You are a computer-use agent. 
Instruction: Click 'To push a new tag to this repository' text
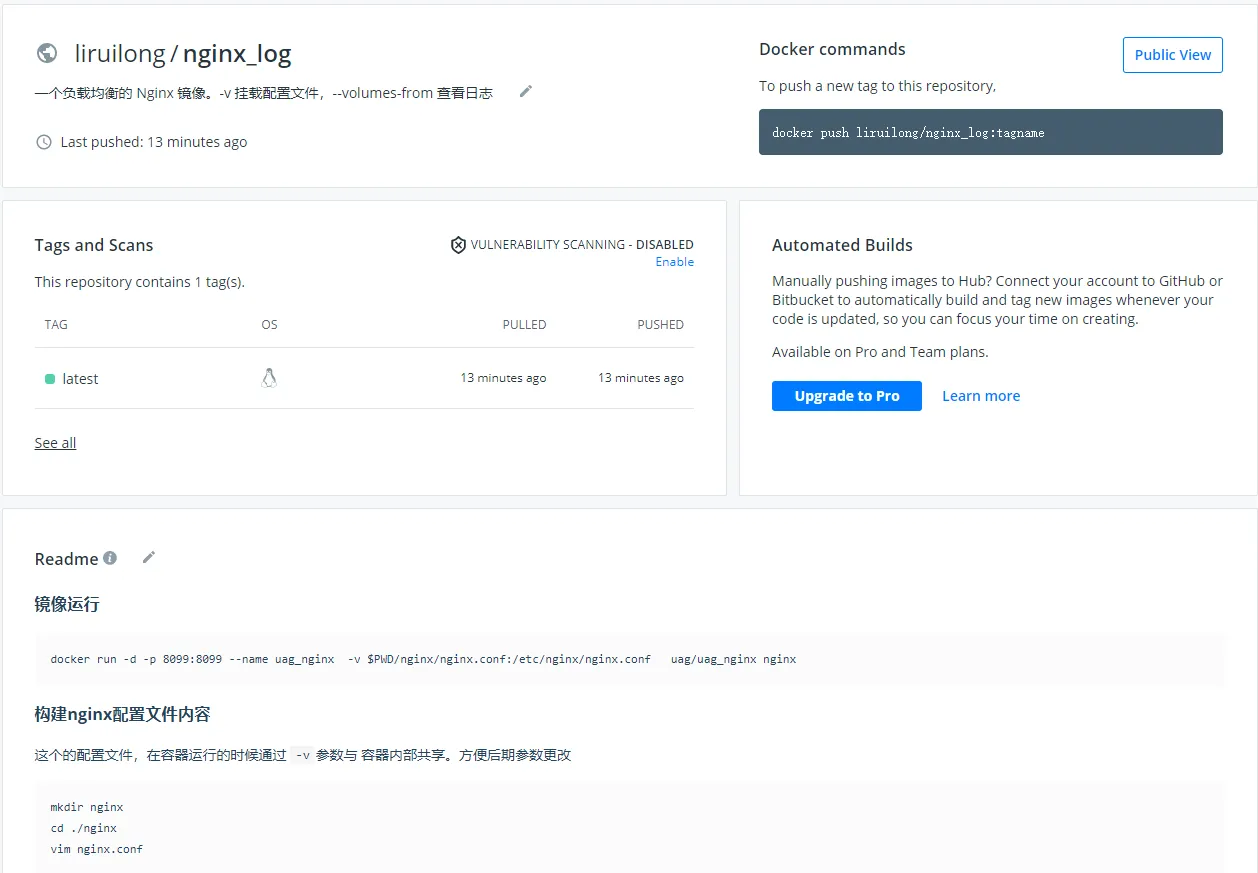click(877, 86)
